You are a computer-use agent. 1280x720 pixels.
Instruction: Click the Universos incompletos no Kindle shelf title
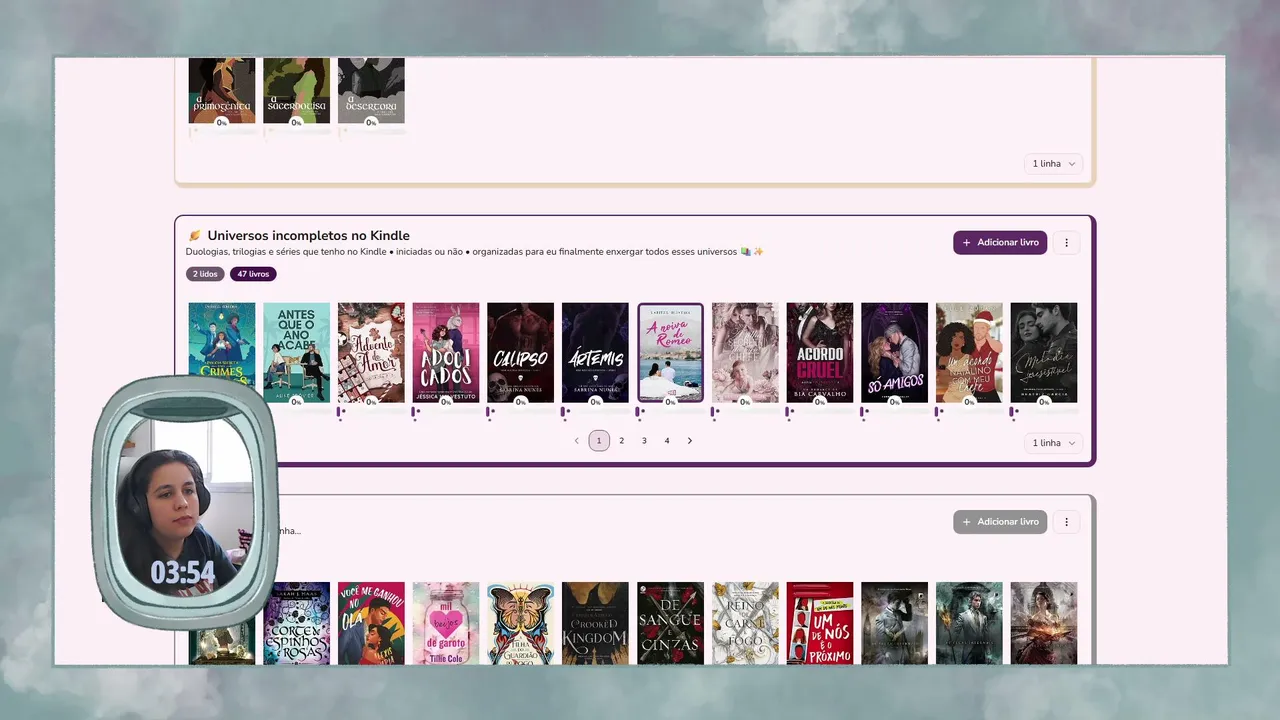[308, 236]
